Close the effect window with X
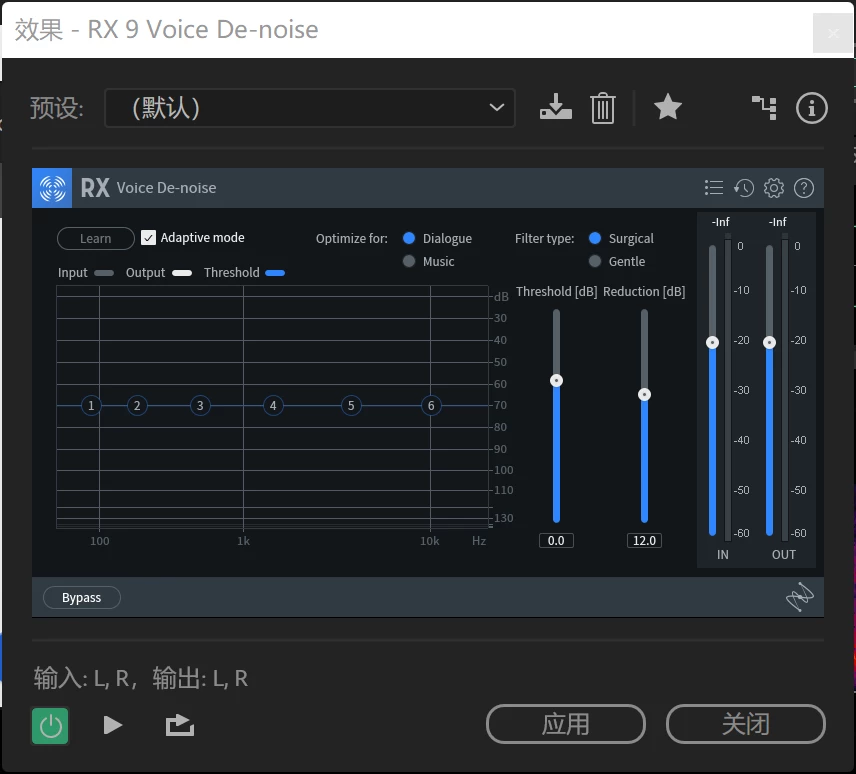The height and width of the screenshot is (774, 856). (x=833, y=33)
